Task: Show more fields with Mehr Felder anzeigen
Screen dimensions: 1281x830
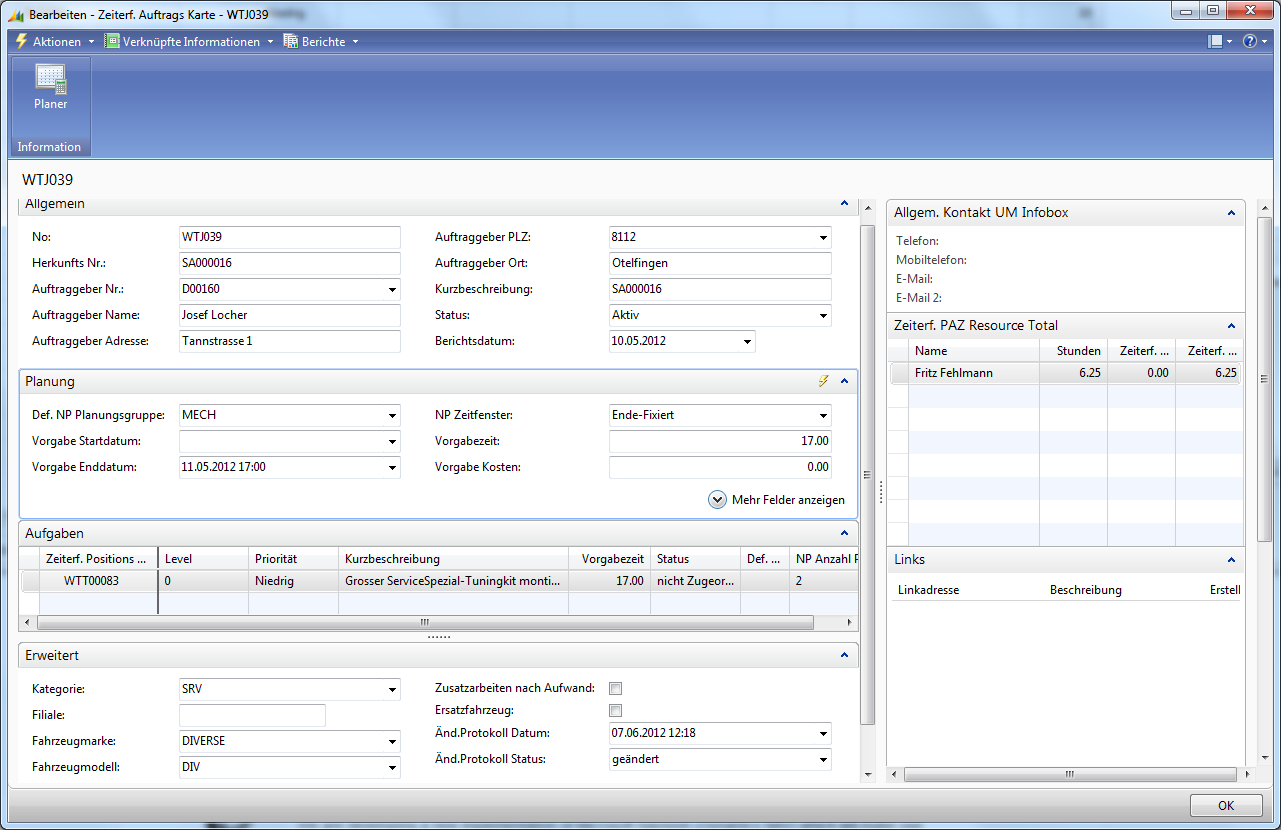Action: (777, 500)
